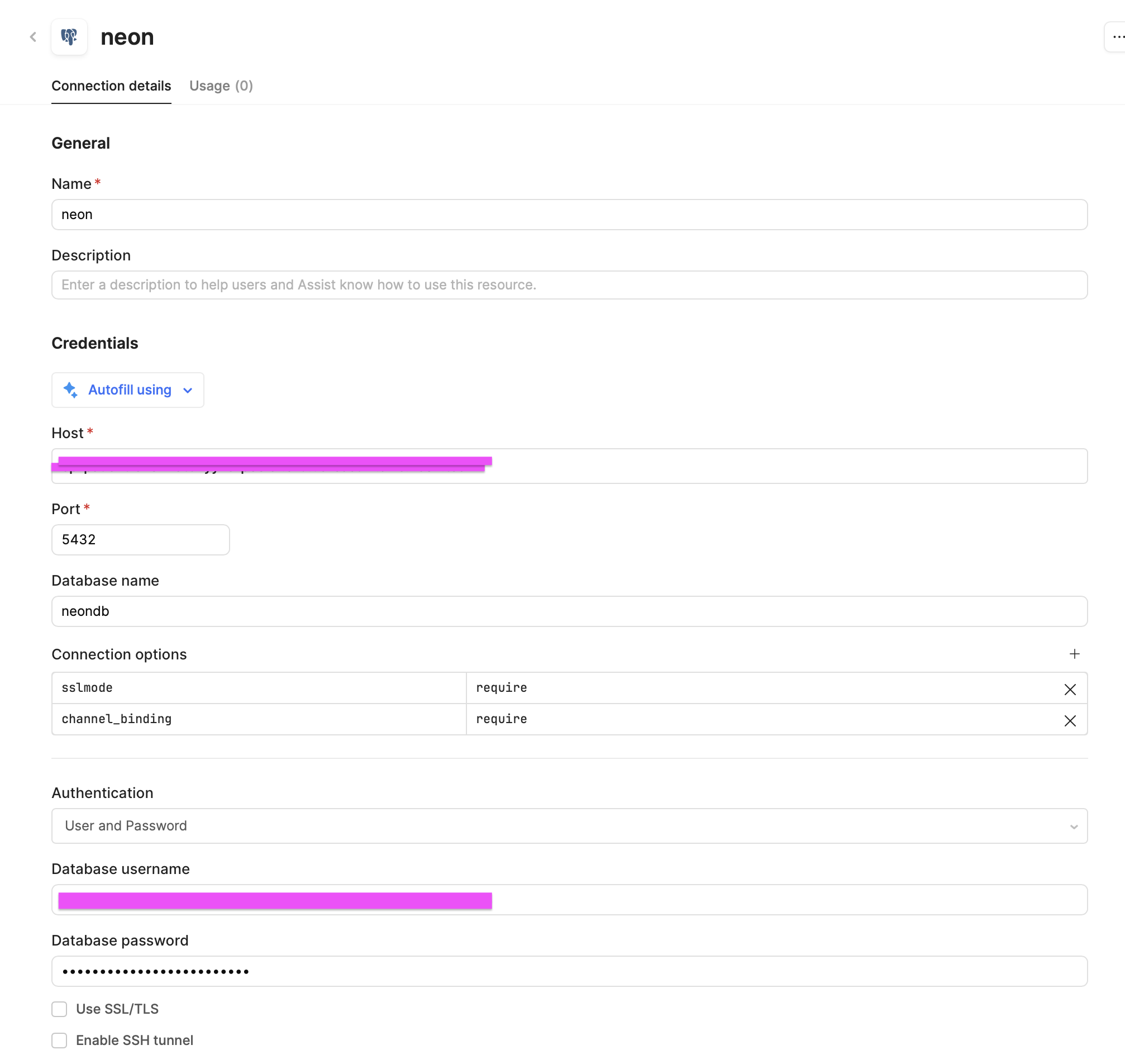Screen dimensions: 1125x1064
Task: Enable the Use SSL/TLS checkbox
Action: pyautogui.click(x=60, y=1010)
